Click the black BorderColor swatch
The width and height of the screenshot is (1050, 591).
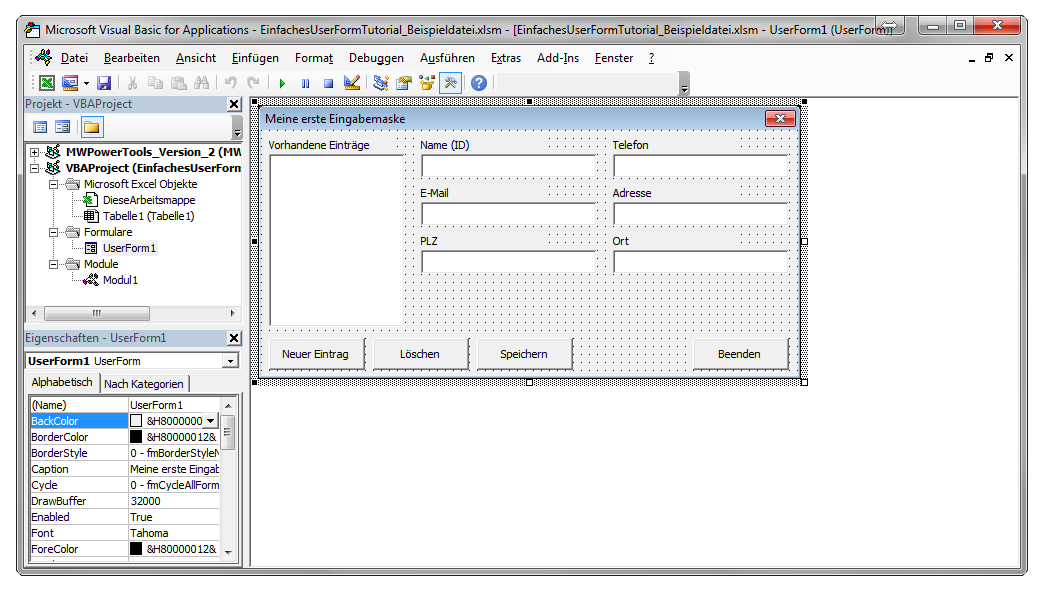137,437
